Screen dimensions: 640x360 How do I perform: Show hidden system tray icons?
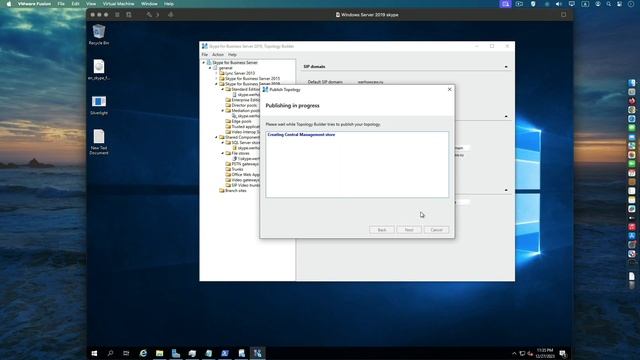click(x=514, y=353)
